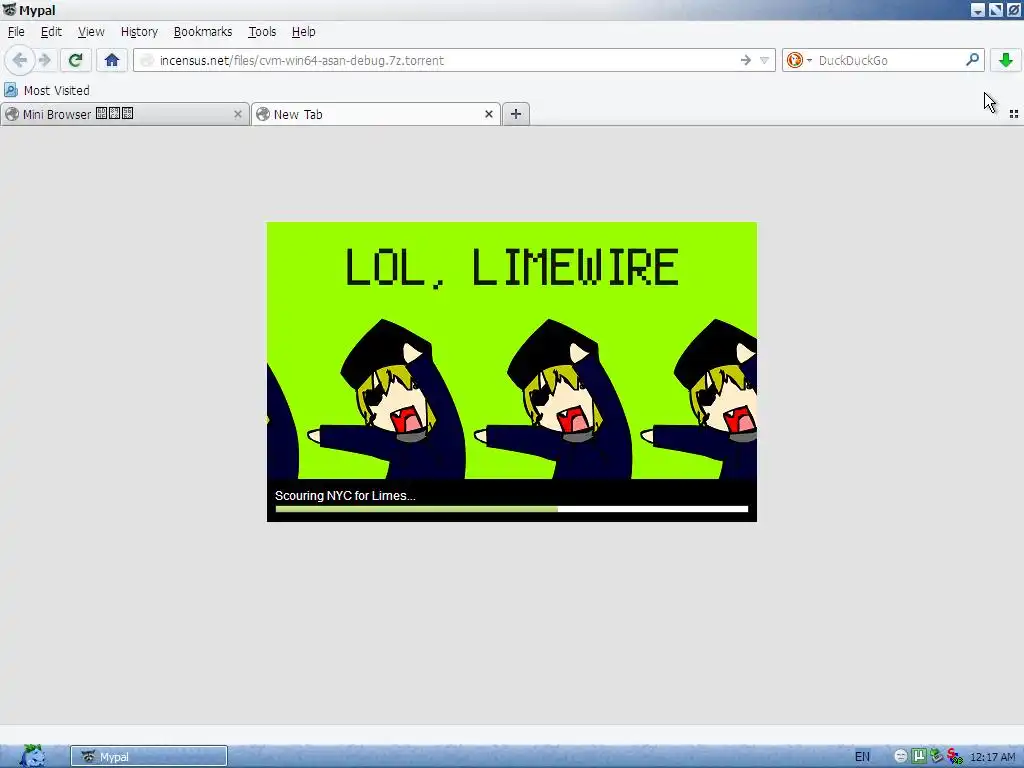
Task: Open the Most Visited bookmarks folder
Action: pos(47,90)
